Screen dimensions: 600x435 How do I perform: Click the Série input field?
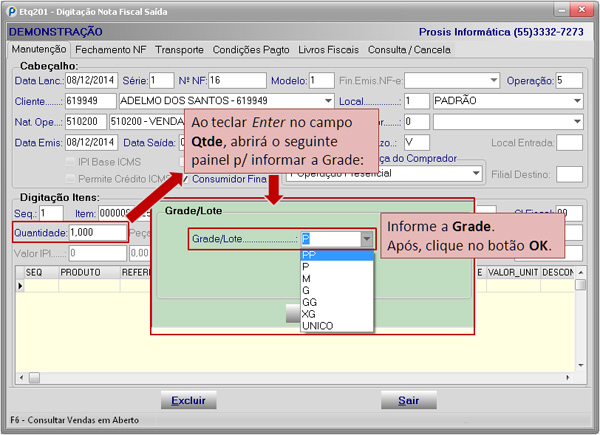click(x=161, y=80)
